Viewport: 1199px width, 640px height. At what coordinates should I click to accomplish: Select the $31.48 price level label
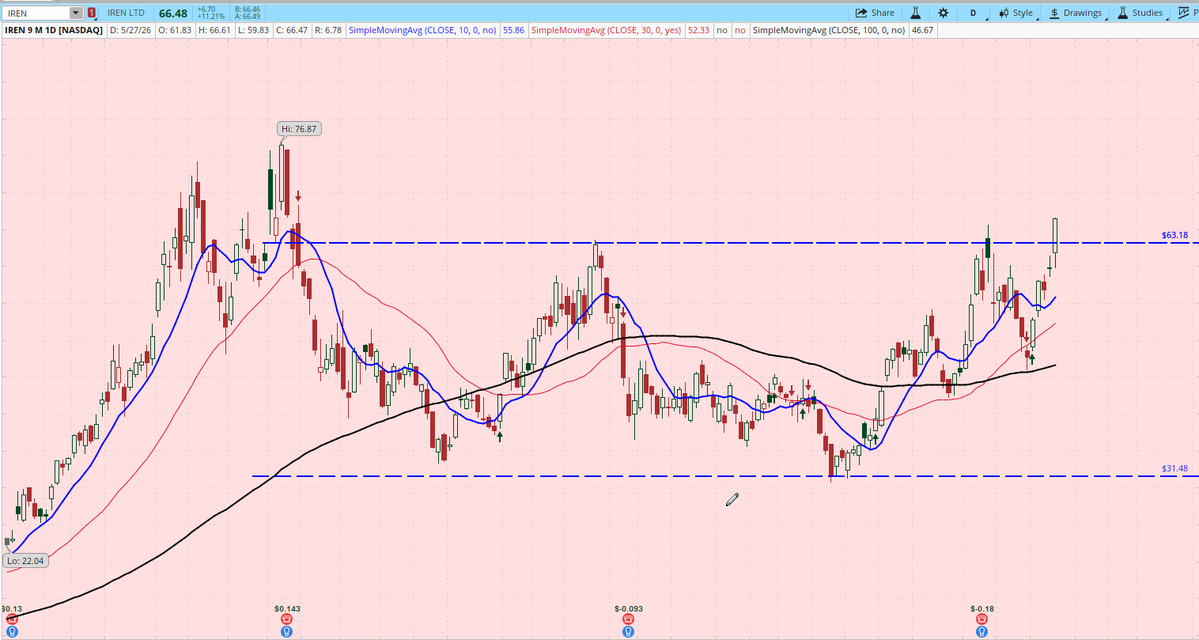(1175, 469)
